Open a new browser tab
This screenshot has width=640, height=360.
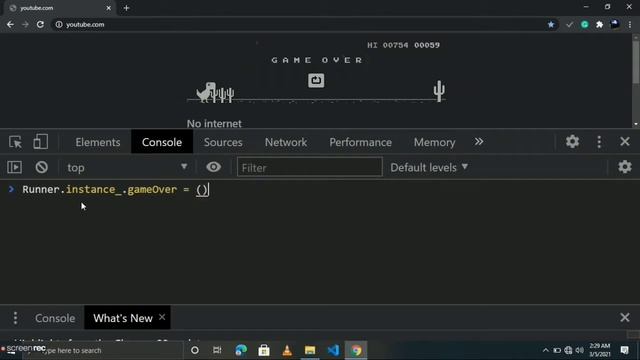(127, 8)
